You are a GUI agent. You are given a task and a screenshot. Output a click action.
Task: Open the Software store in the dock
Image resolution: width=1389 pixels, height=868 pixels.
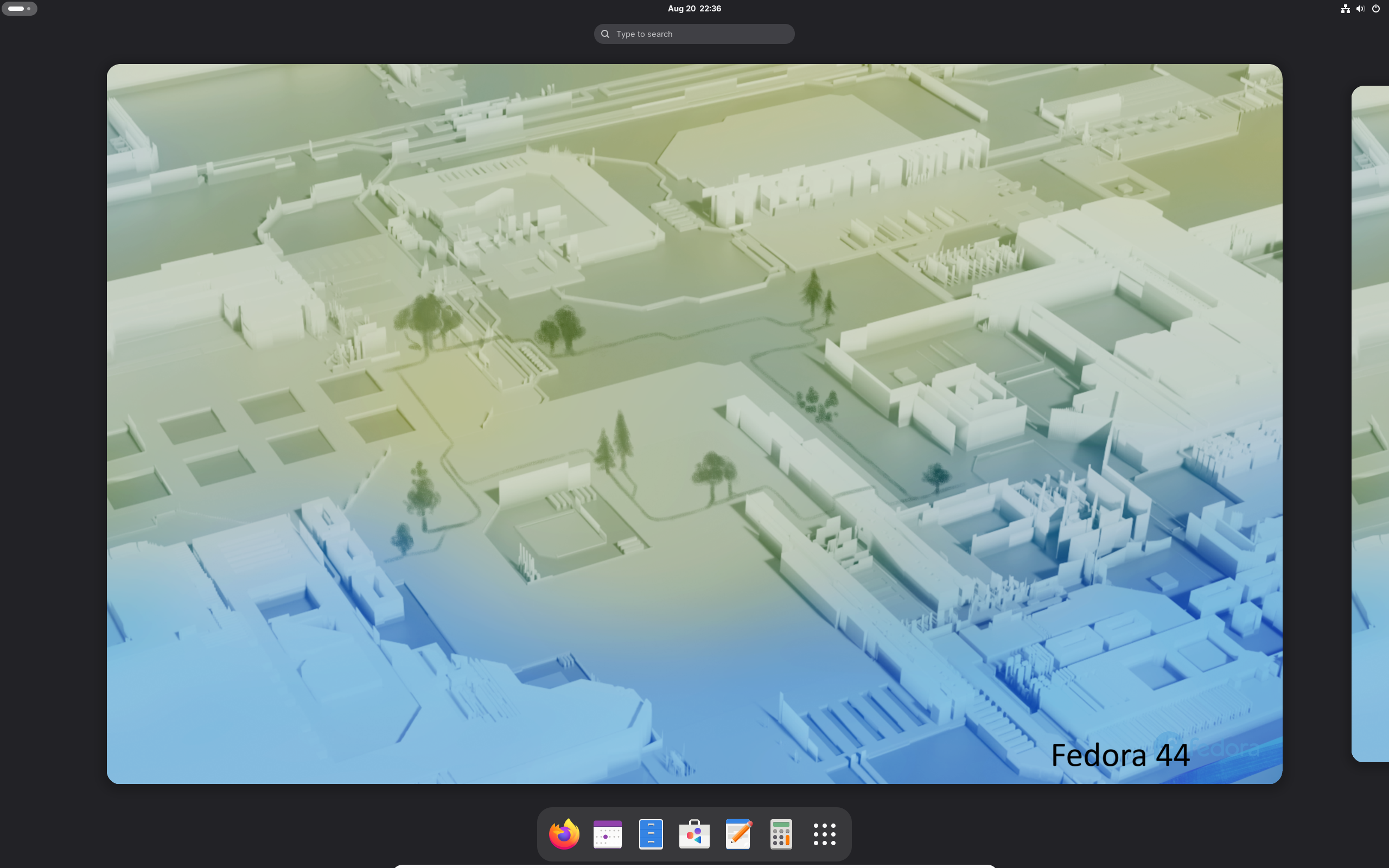(694, 834)
